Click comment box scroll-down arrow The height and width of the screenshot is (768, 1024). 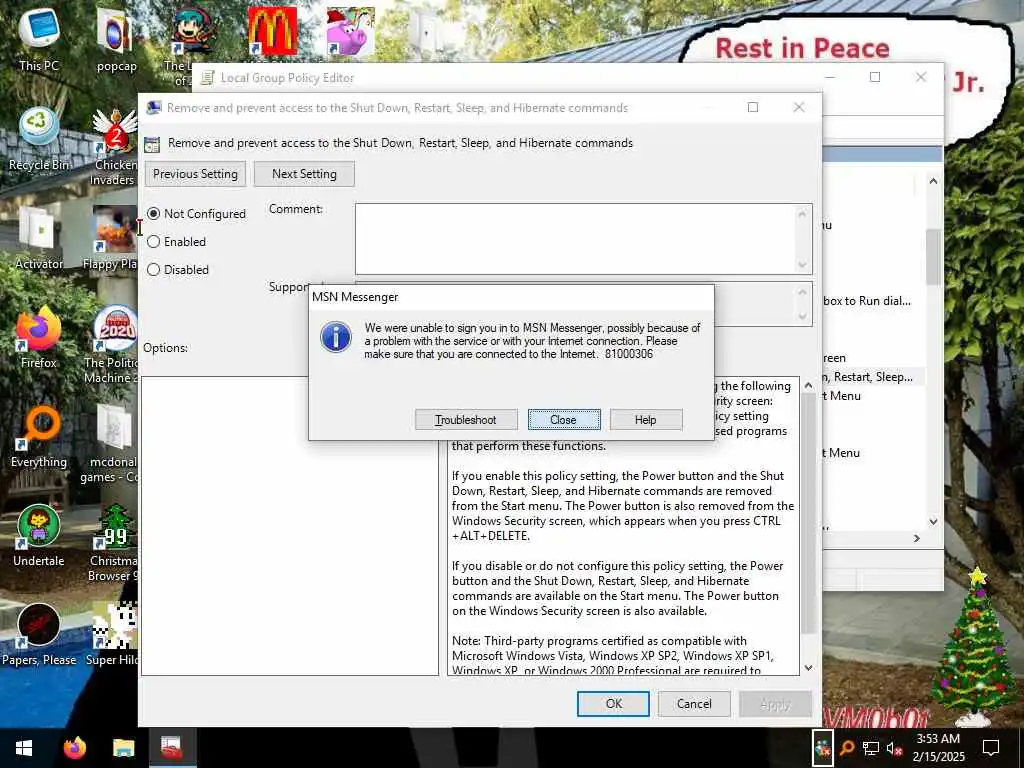[x=803, y=264]
